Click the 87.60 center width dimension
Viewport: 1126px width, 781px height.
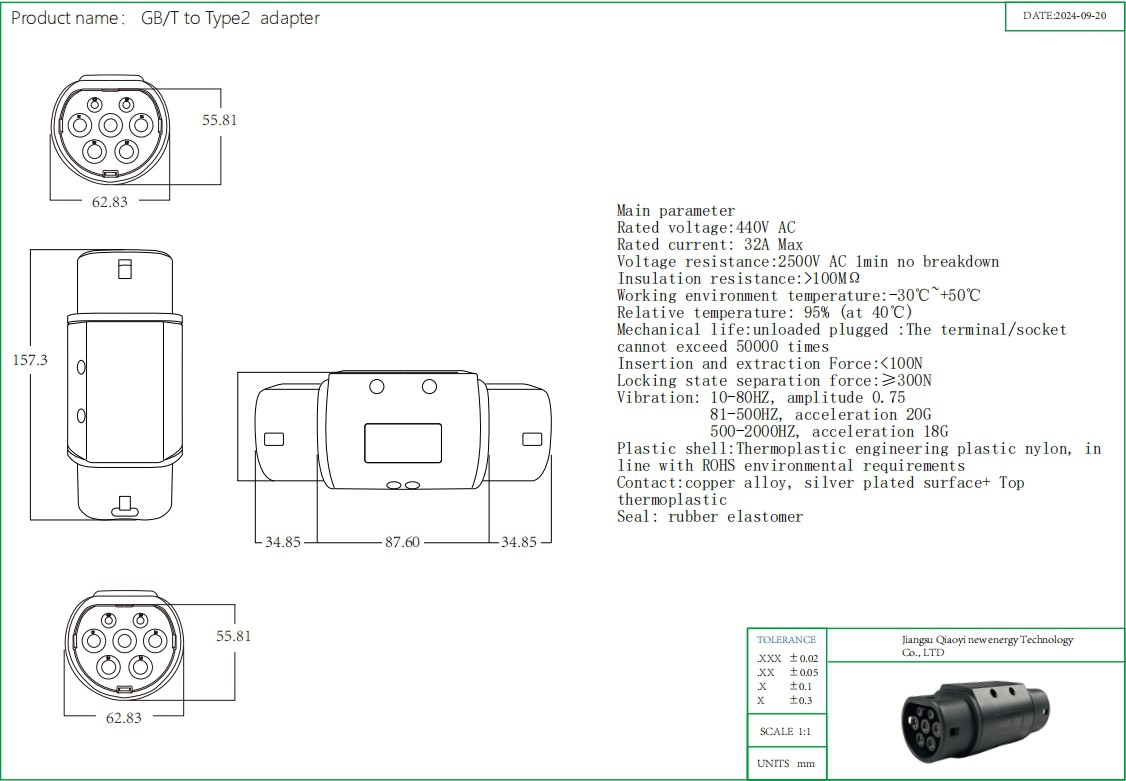pos(402,542)
